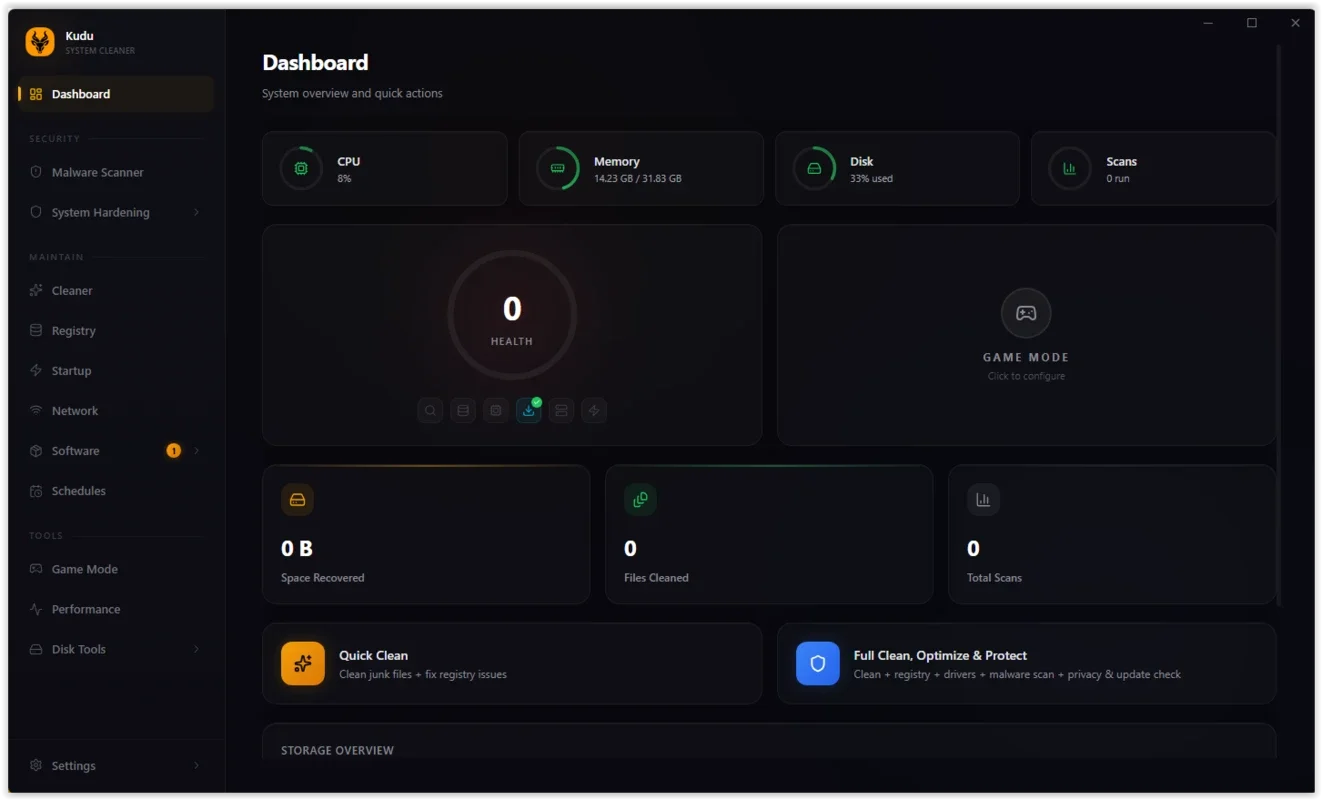Expand the Disk Tools submenu arrow
Viewport: 1322px width, 800px height.
click(196, 649)
